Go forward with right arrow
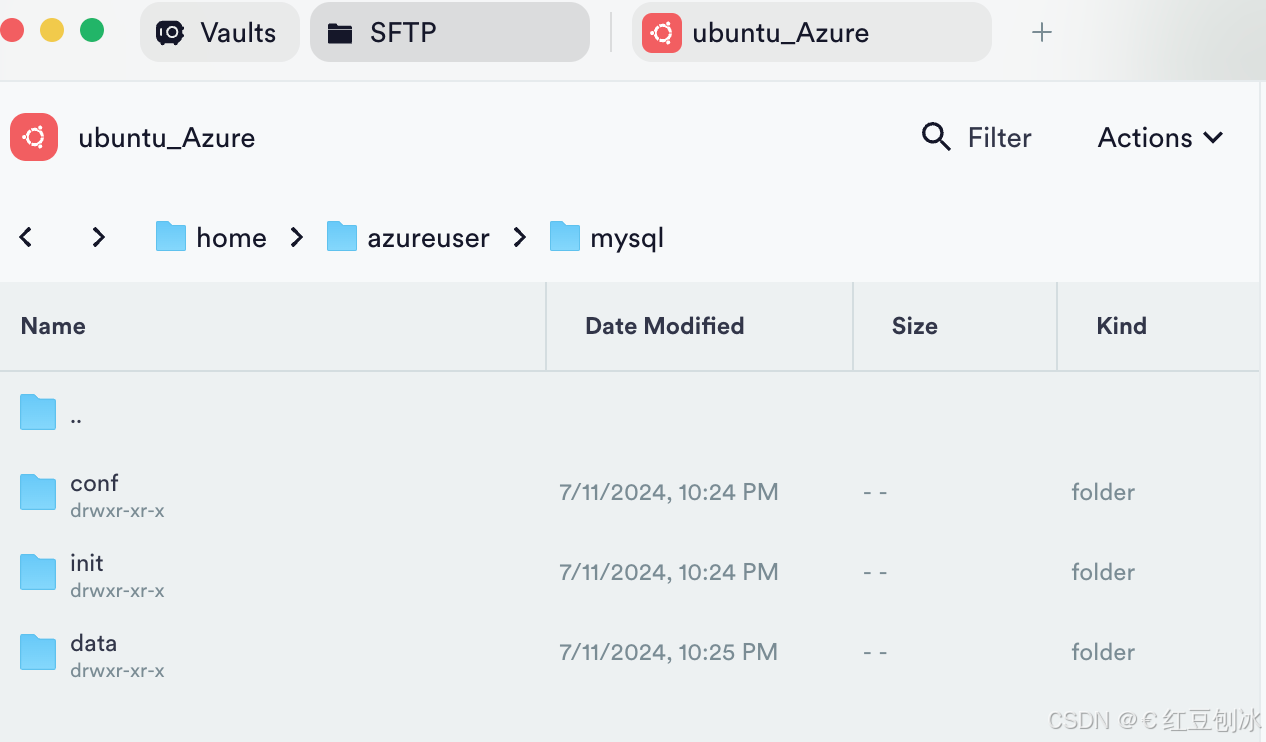The image size is (1266, 742). (98, 237)
